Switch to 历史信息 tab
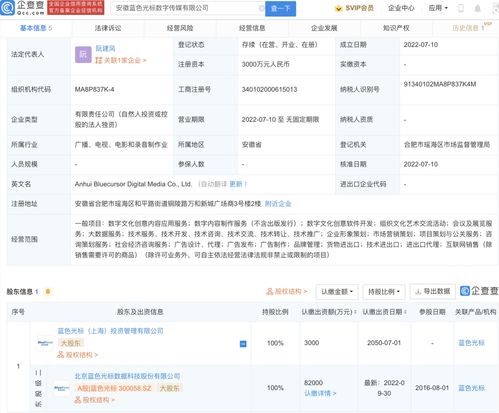 (x=468, y=28)
